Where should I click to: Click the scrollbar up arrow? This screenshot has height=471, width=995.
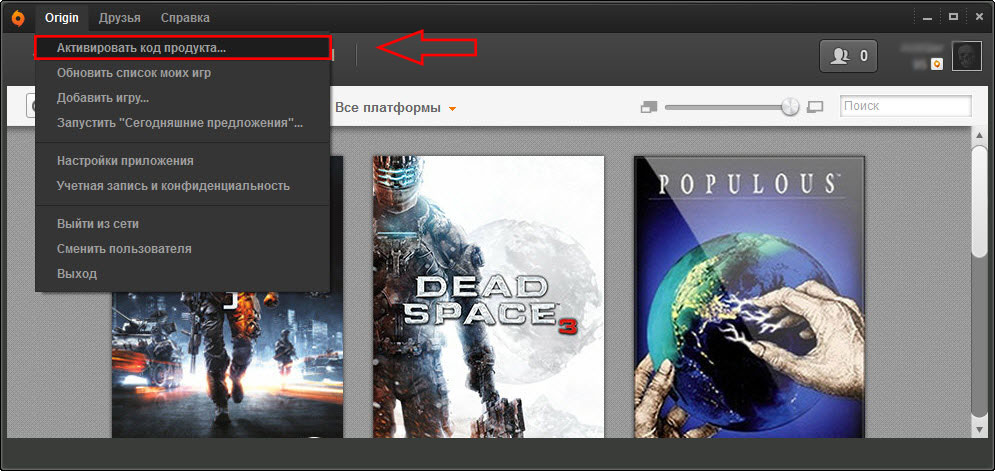click(979, 134)
